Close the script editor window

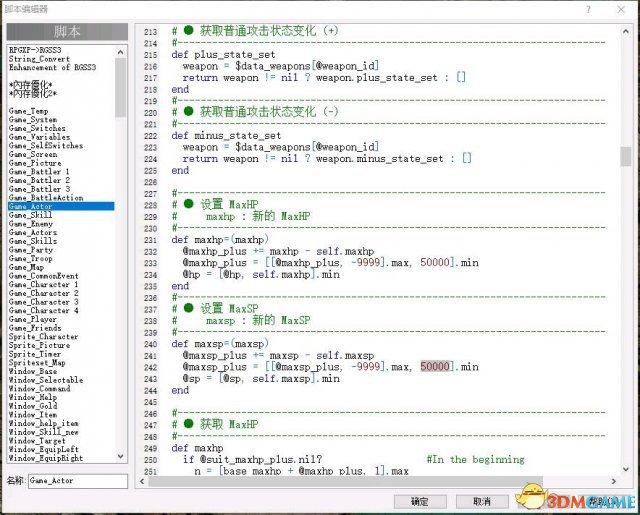coord(621,9)
